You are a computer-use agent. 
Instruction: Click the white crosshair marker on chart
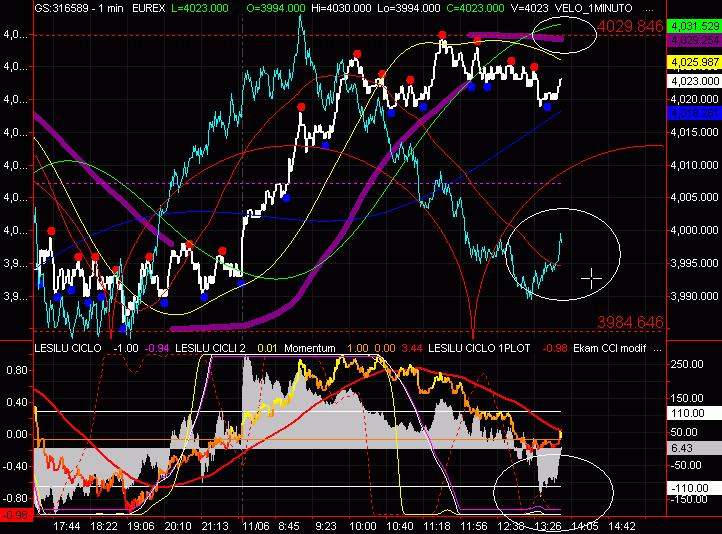click(x=592, y=279)
